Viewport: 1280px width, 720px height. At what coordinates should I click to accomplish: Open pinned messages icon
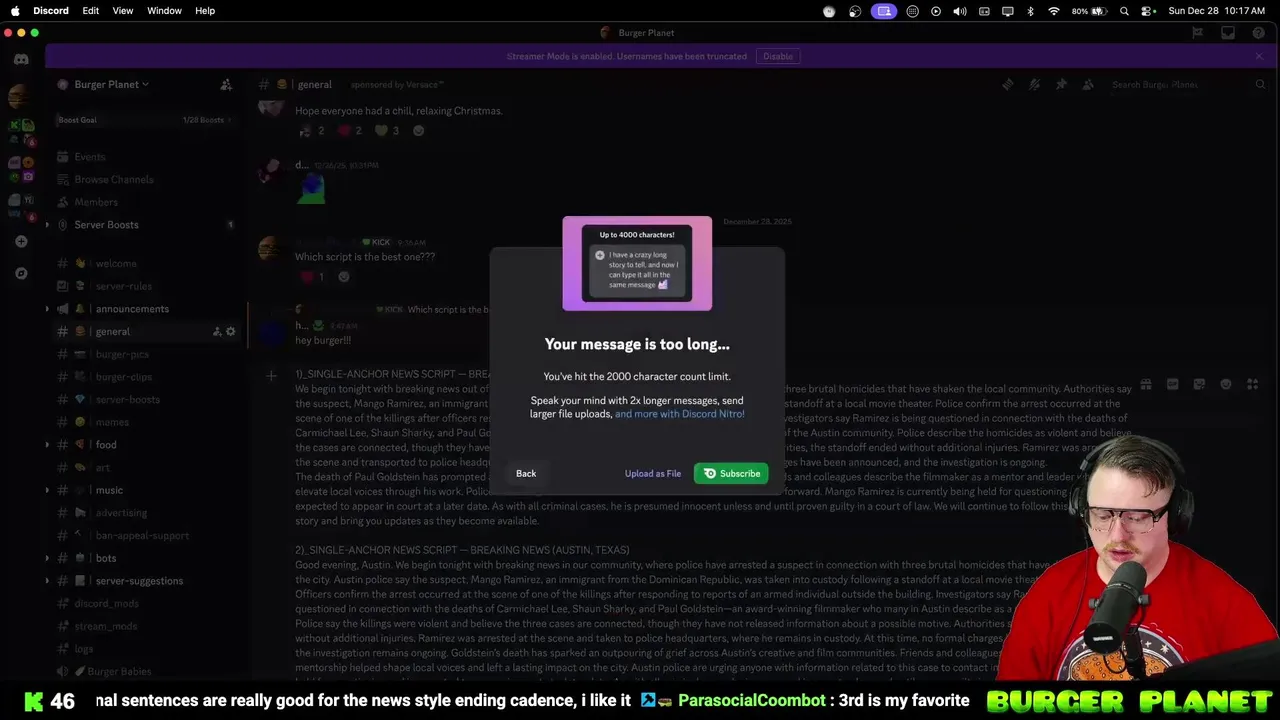(x=1061, y=85)
